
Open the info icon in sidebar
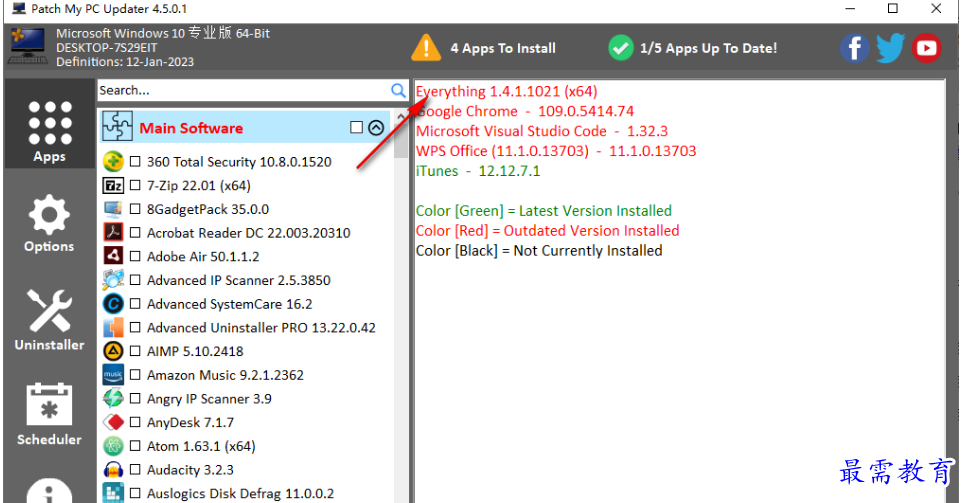[49, 491]
